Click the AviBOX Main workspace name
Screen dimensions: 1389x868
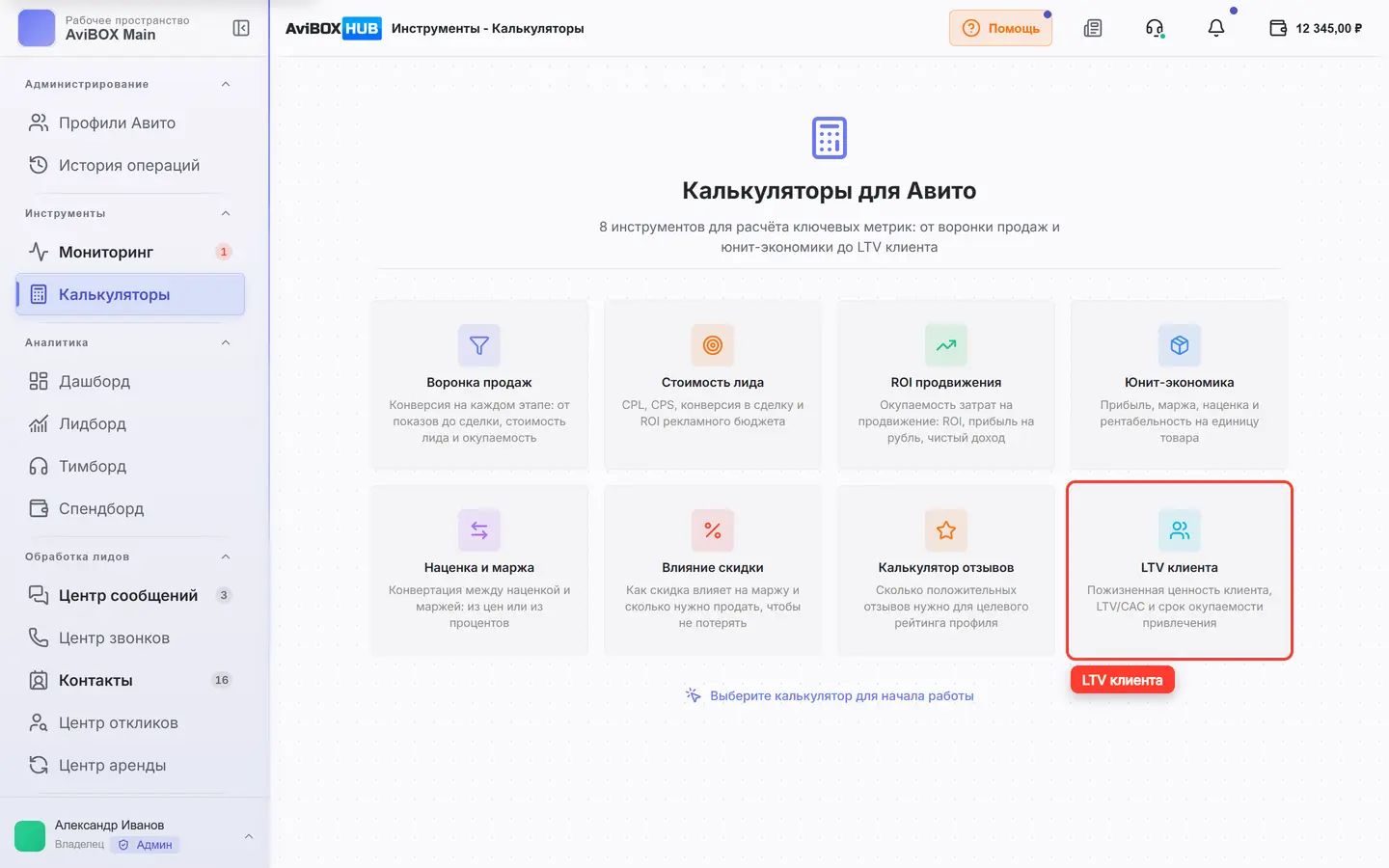tap(110, 35)
